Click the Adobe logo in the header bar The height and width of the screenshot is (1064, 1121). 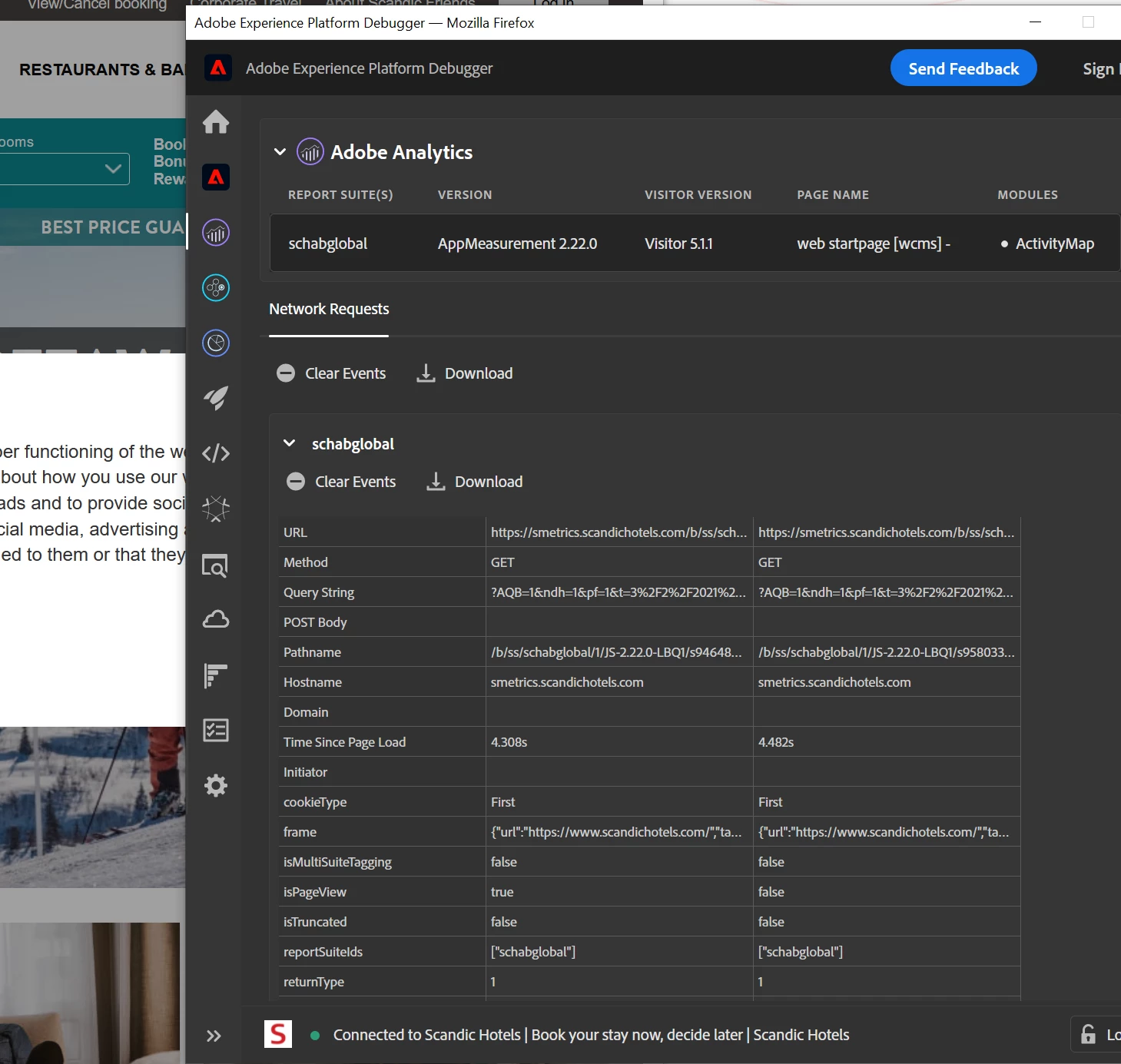(x=218, y=68)
